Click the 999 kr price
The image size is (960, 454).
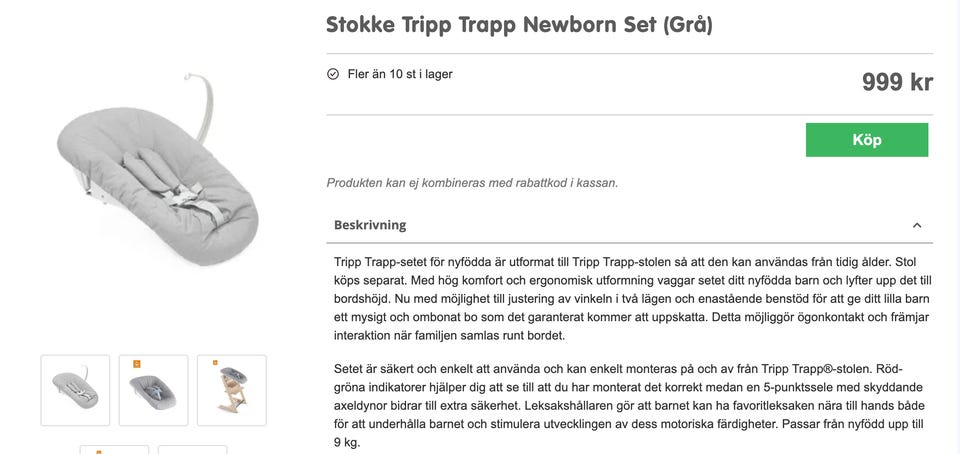[896, 82]
